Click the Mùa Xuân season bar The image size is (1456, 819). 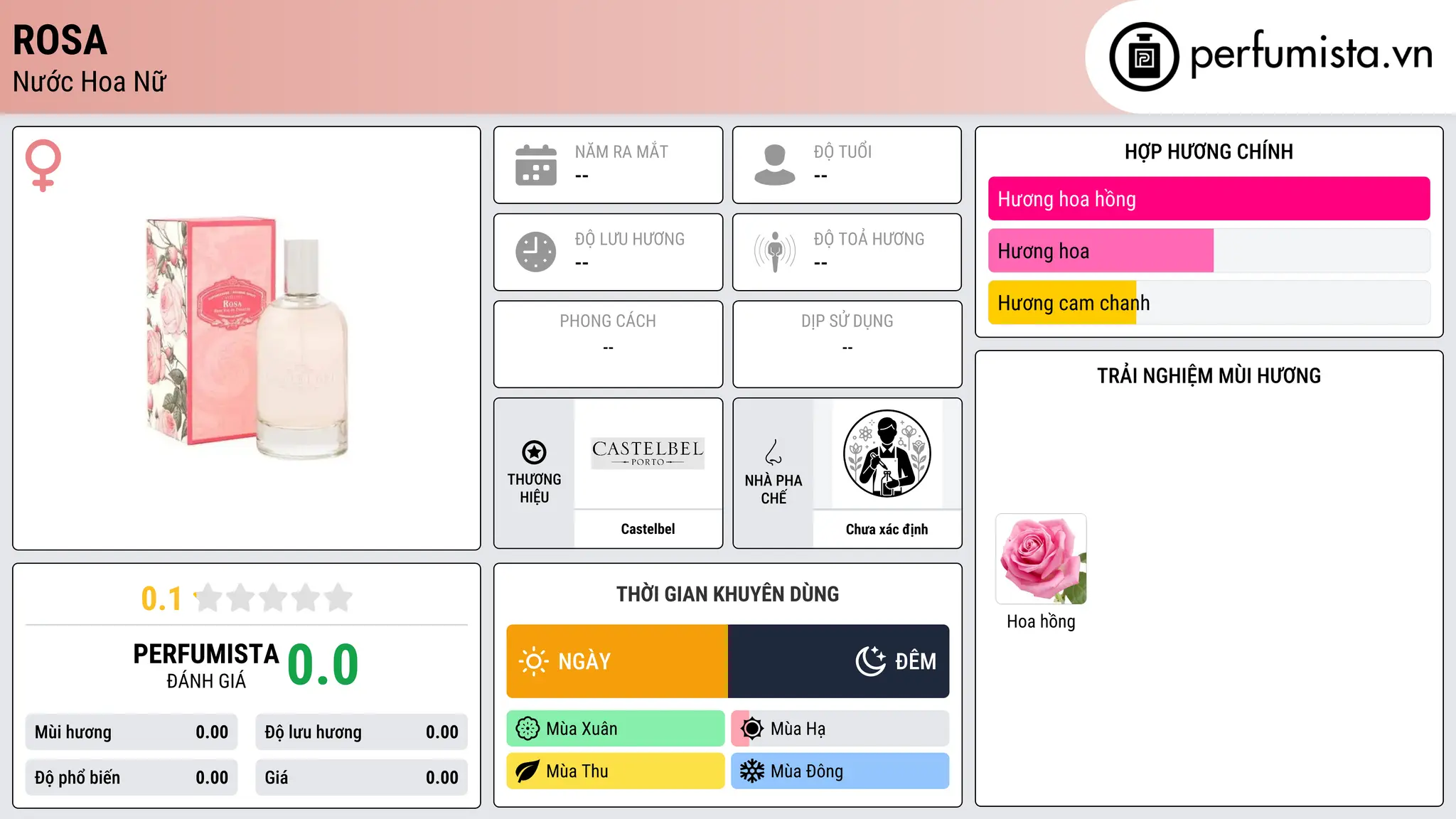click(616, 729)
